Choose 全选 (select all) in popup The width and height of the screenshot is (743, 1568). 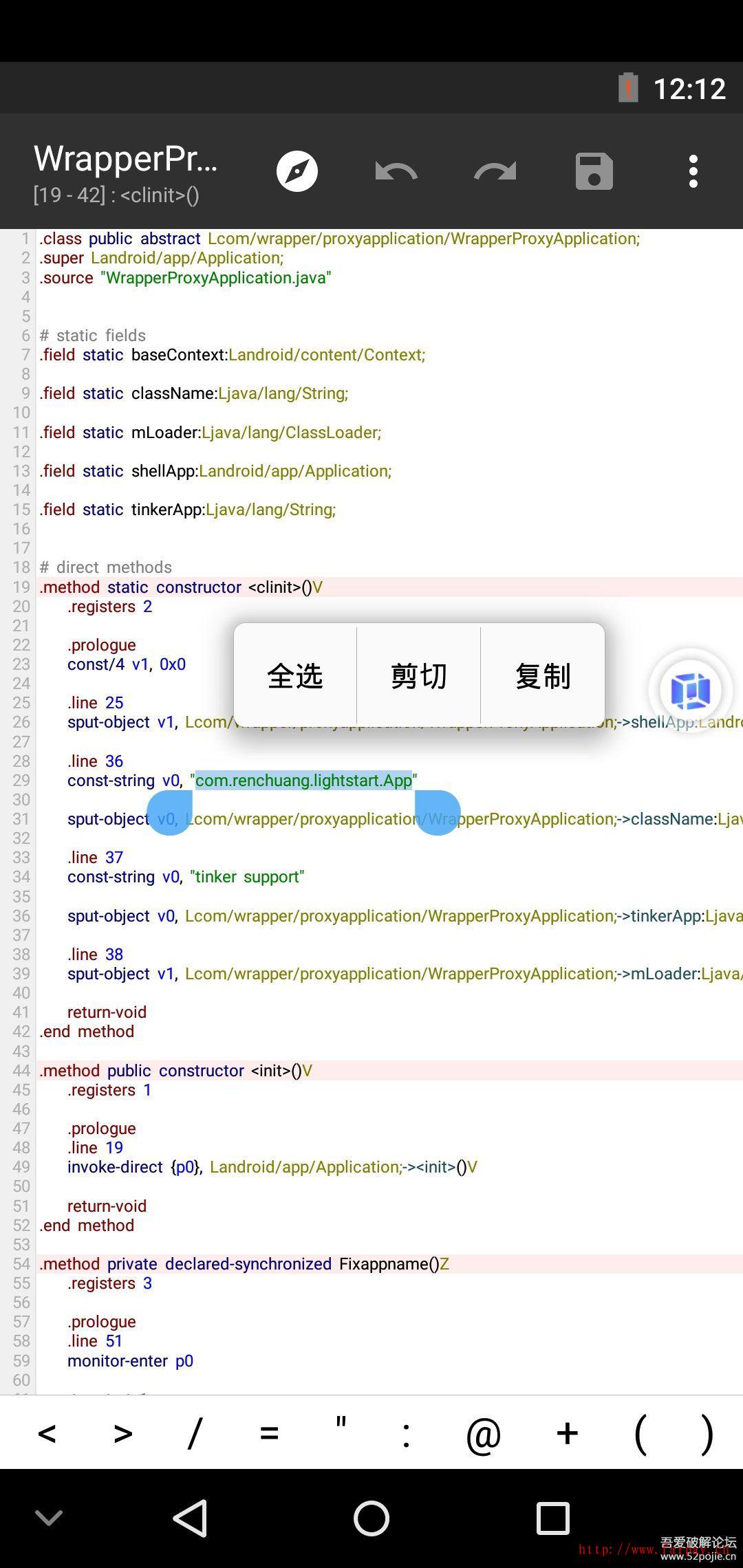click(295, 675)
